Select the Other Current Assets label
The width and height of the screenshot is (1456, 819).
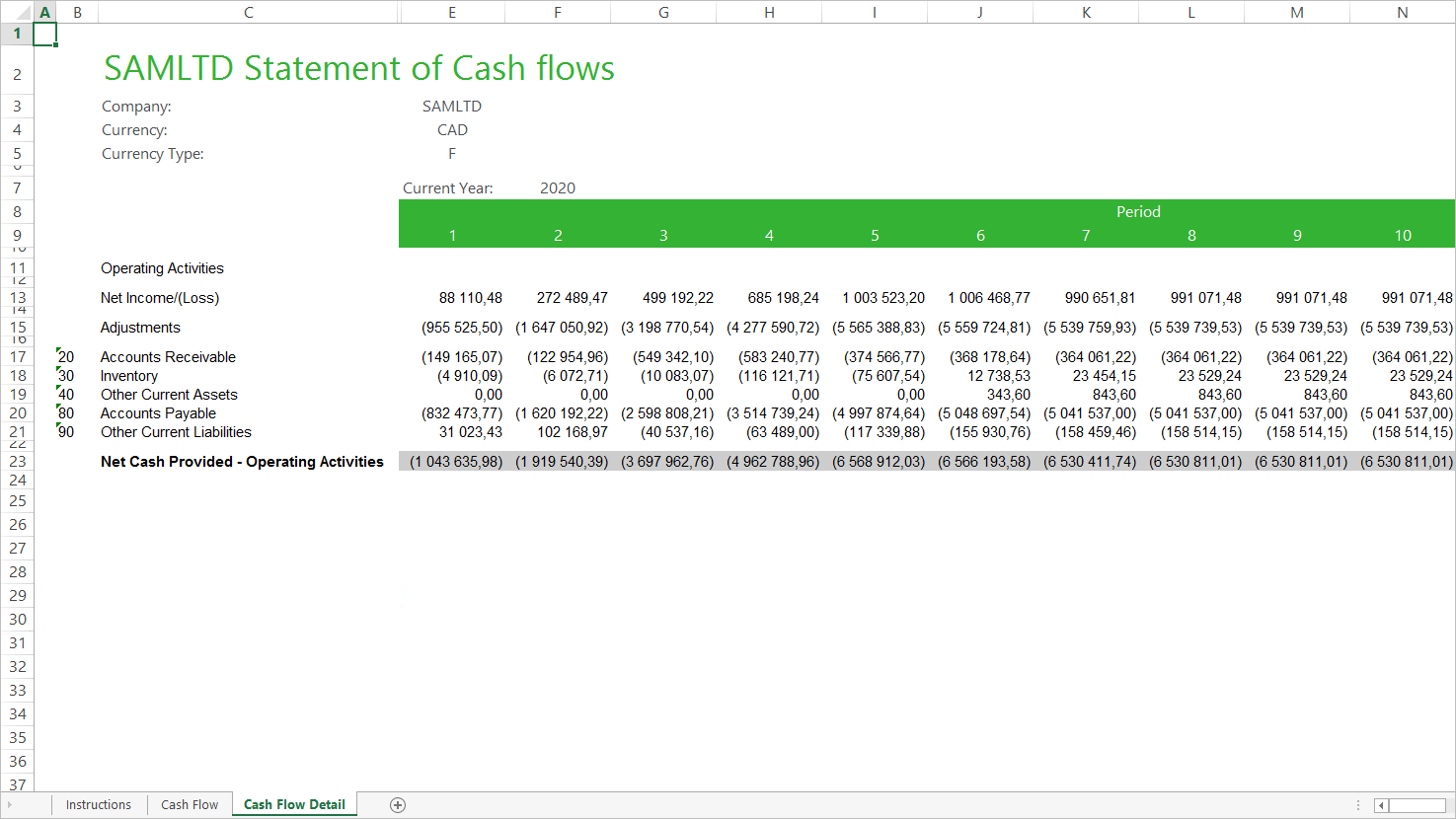tap(169, 395)
